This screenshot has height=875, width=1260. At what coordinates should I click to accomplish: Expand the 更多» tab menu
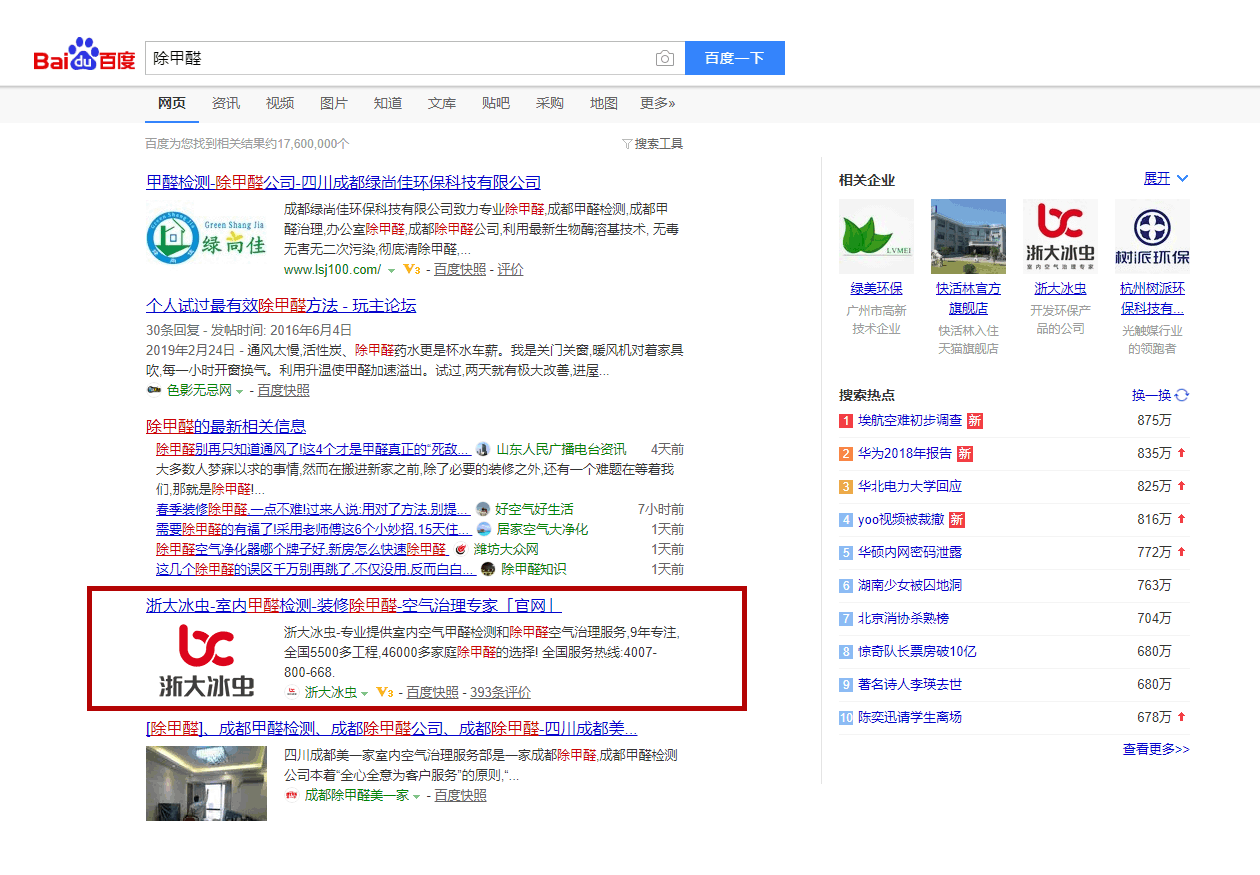658,103
